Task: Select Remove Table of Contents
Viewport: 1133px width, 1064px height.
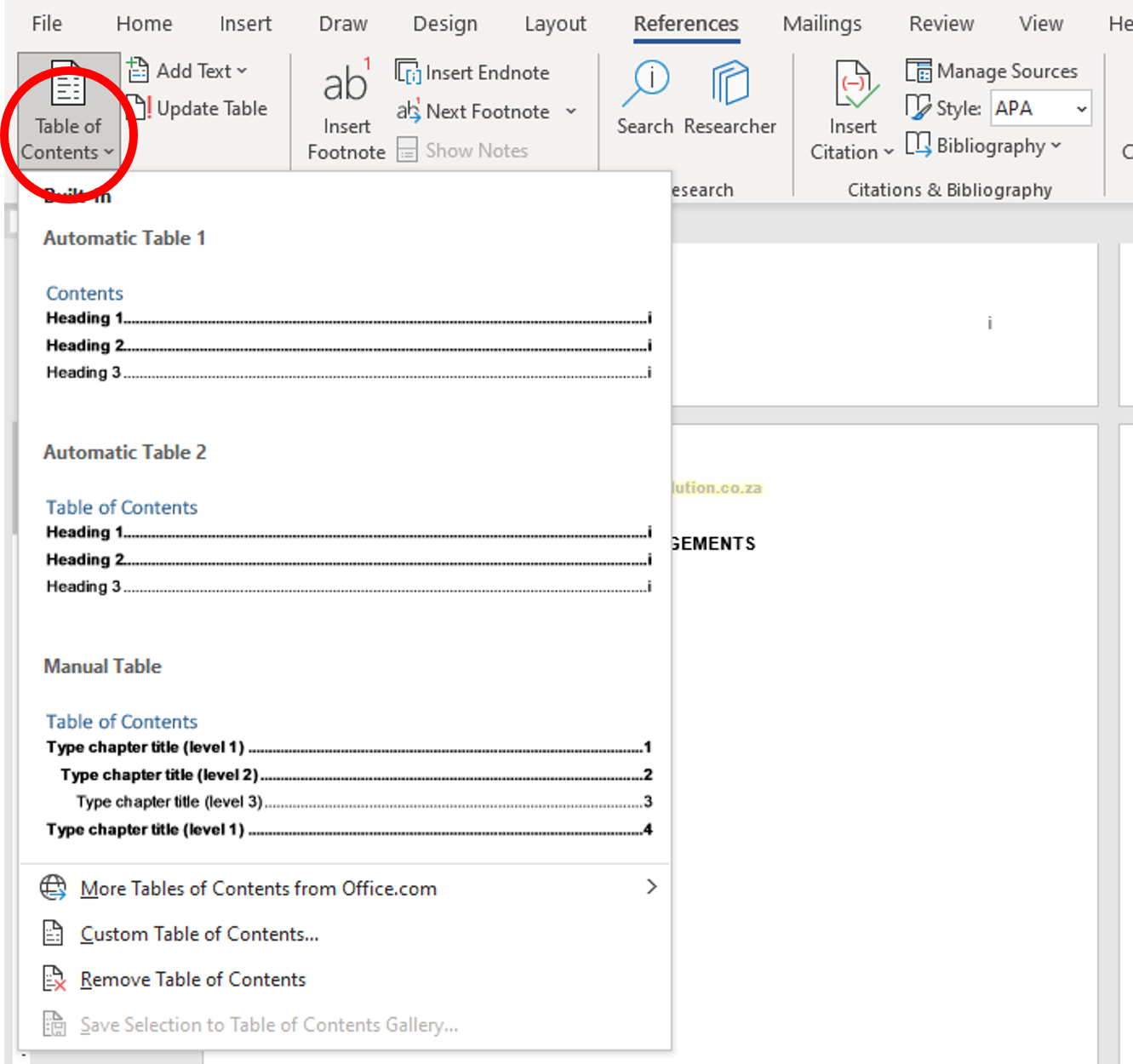Action: (192, 980)
